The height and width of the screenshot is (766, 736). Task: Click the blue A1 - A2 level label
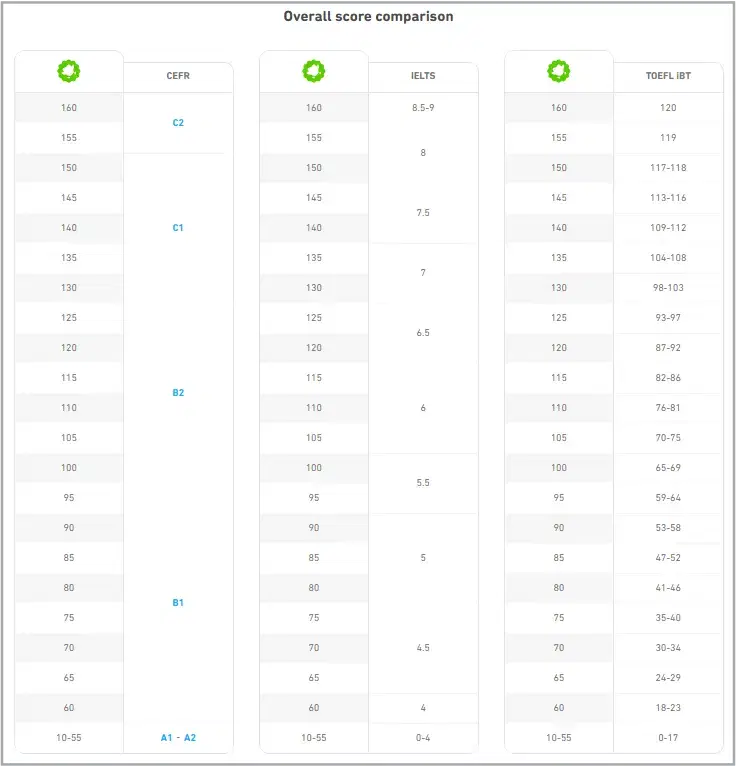[x=178, y=738]
